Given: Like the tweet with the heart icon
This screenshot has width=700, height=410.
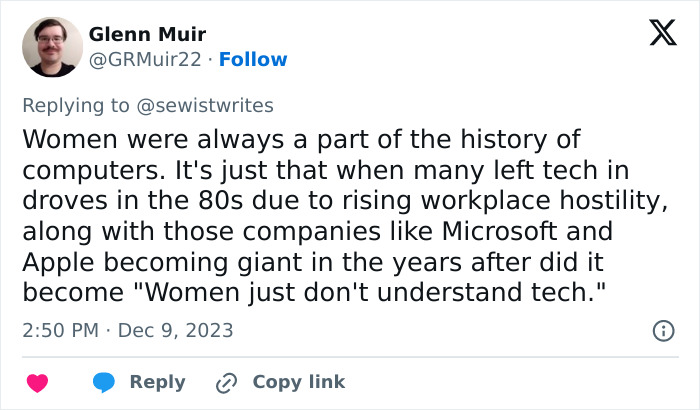Looking at the screenshot, I should (38, 383).
